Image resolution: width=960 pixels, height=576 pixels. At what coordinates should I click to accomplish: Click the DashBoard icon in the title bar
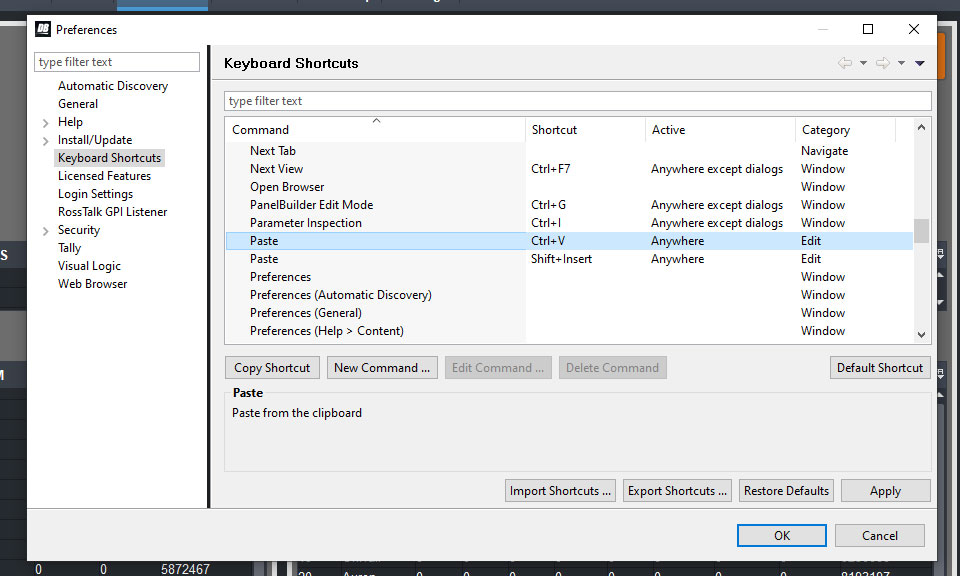coord(43,30)
